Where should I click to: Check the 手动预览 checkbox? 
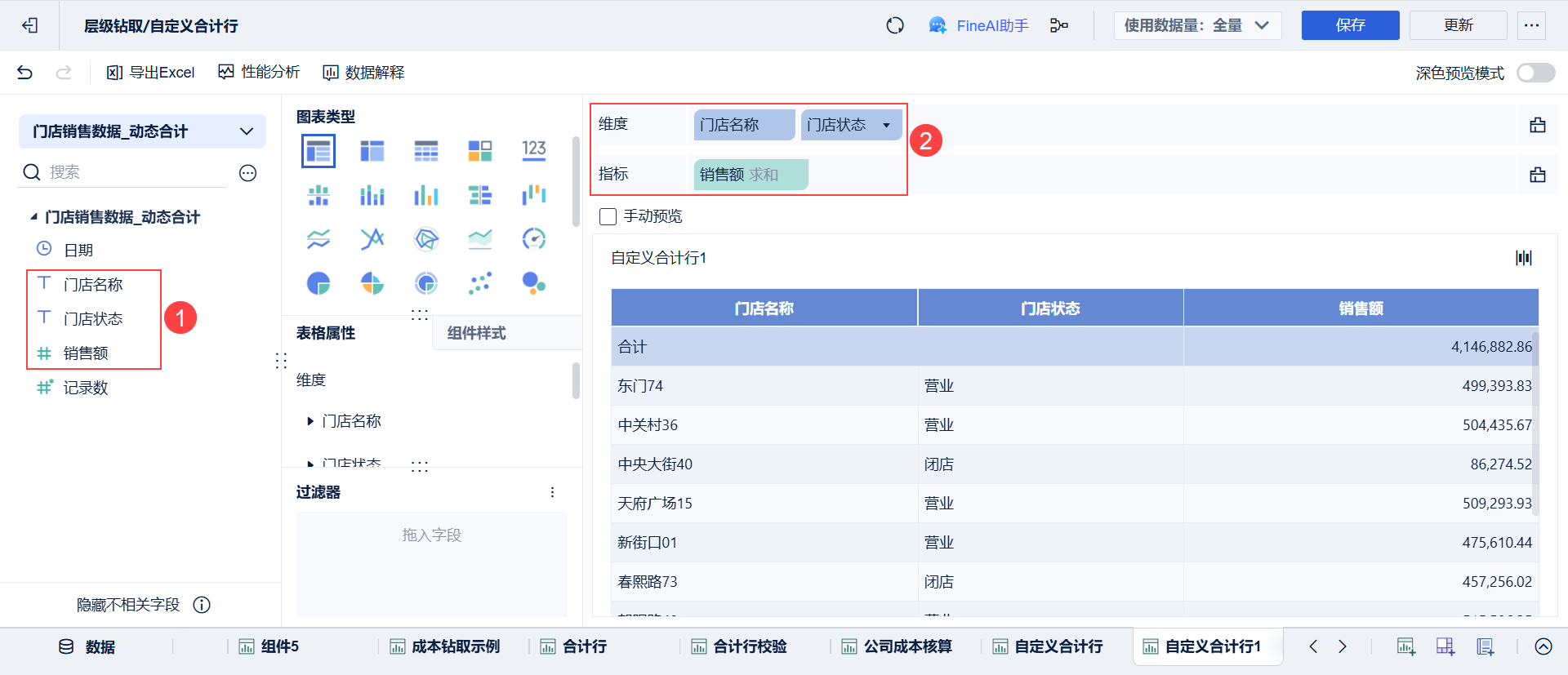tap(608, 216)
